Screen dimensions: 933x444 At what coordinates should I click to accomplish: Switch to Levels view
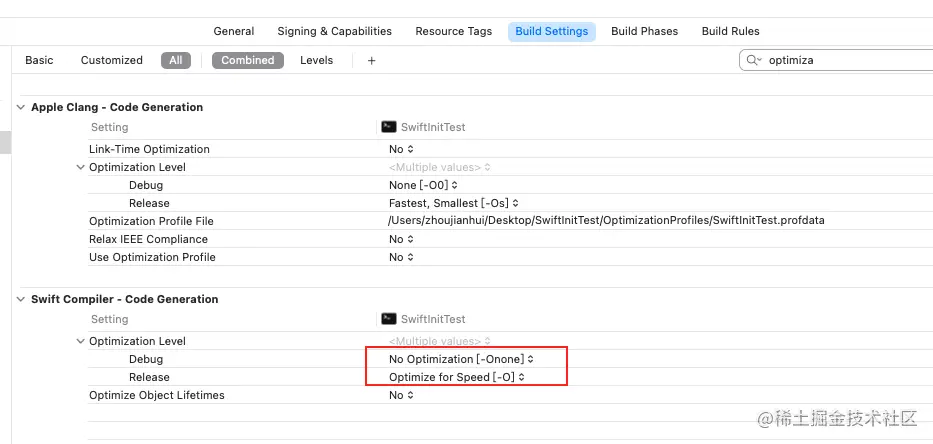(316, 60)
